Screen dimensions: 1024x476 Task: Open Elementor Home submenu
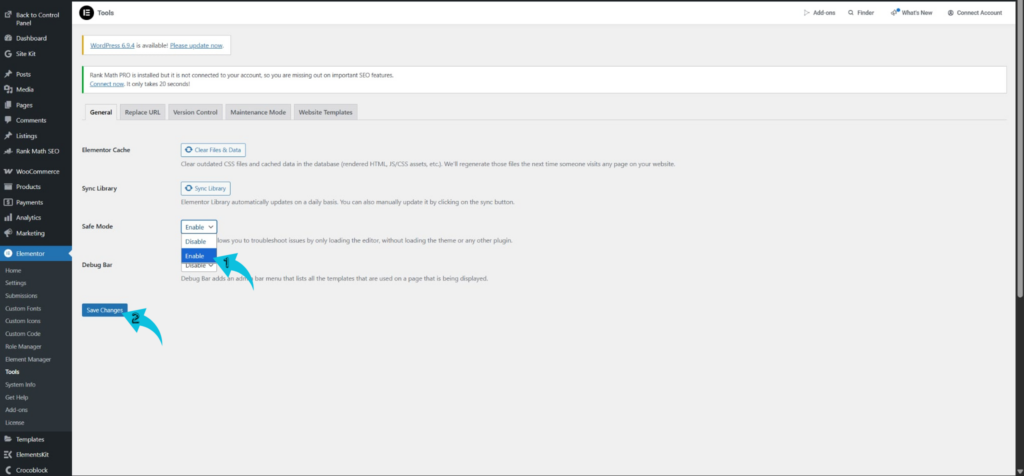[13, 270]
